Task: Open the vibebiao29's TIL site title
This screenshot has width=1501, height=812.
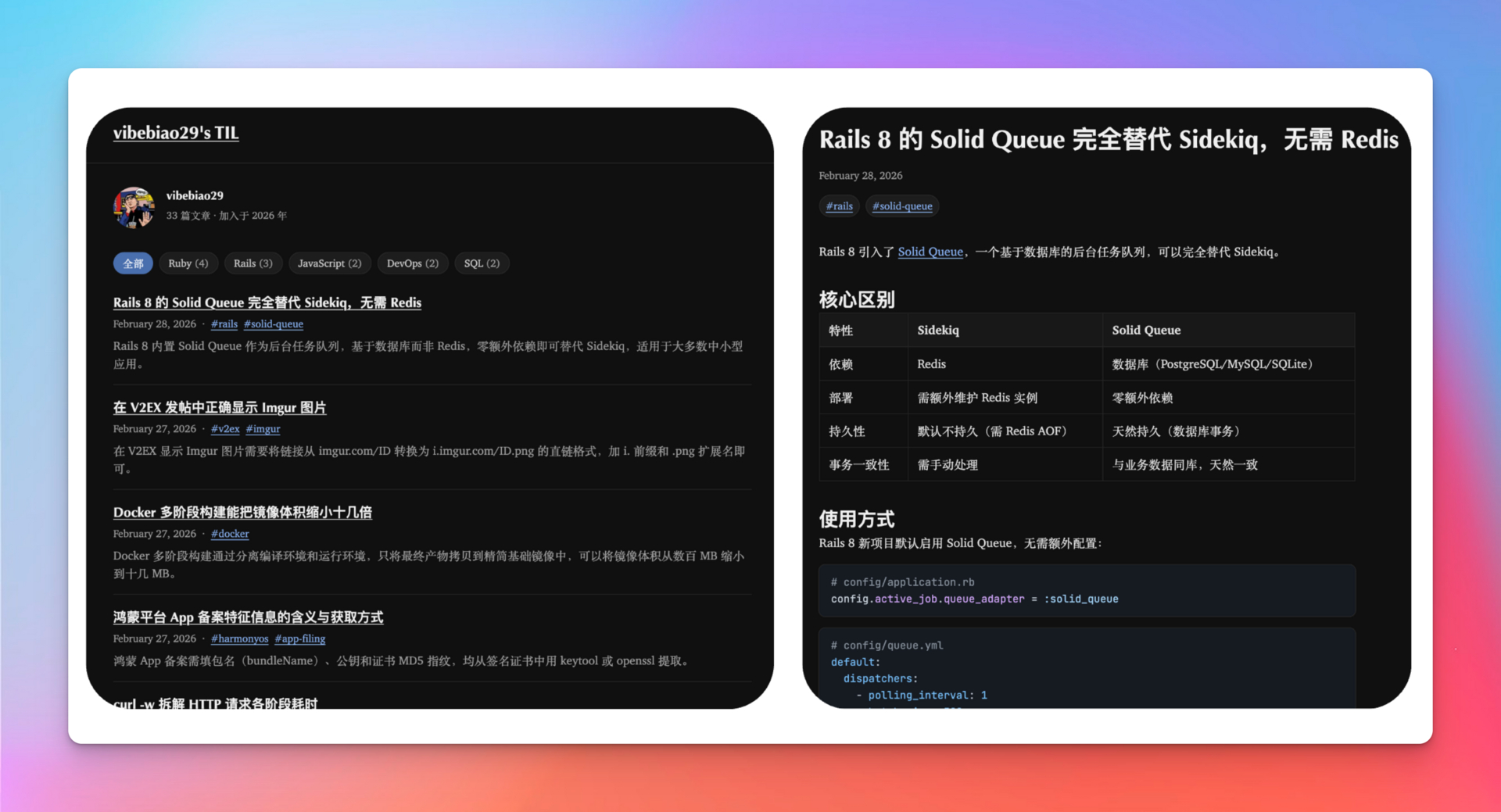Action: tap(176, 133)
